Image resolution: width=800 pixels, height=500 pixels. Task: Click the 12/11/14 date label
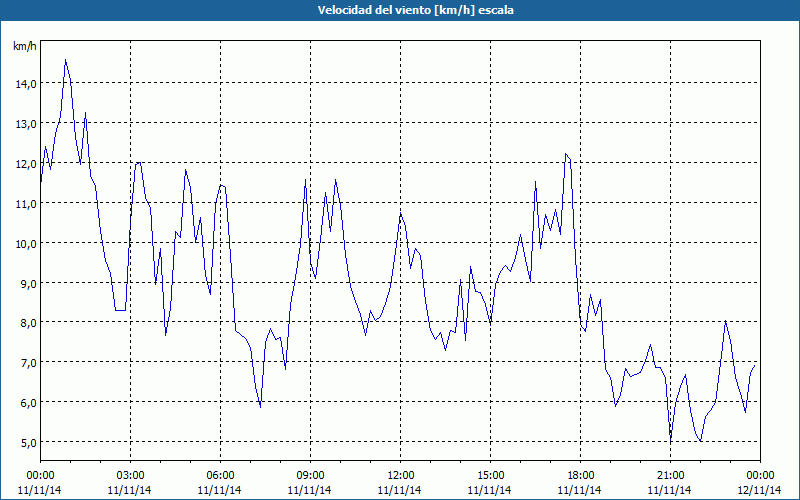click(760, 490)
